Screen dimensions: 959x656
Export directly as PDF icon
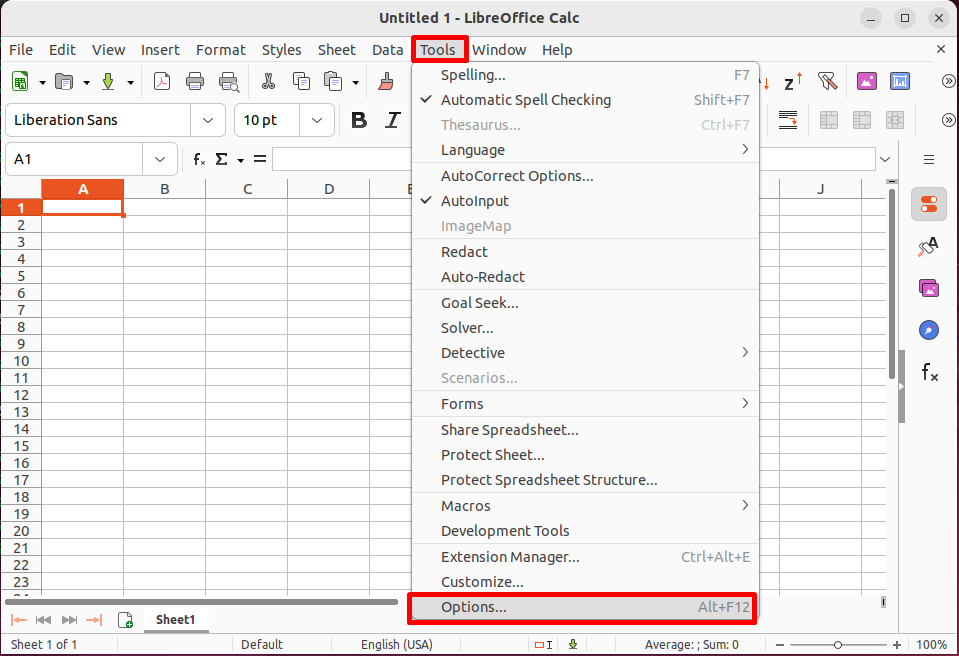(162, 81)
